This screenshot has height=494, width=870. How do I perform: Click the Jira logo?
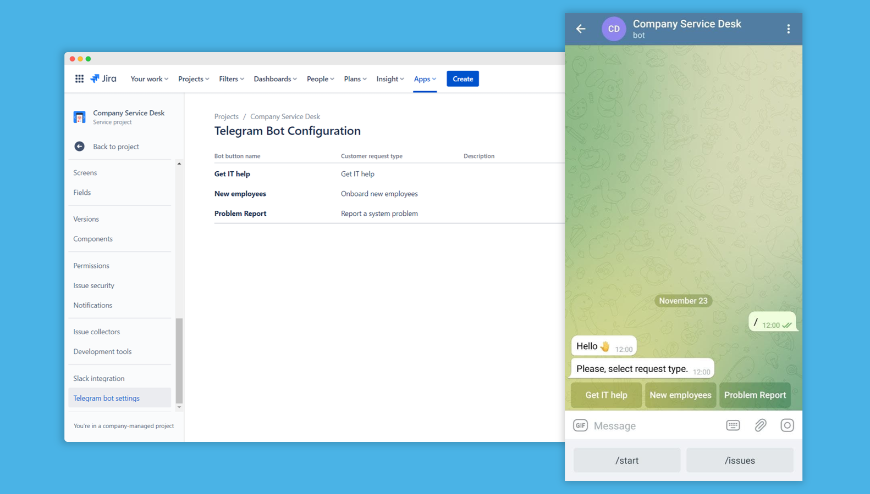coord(103,79)
